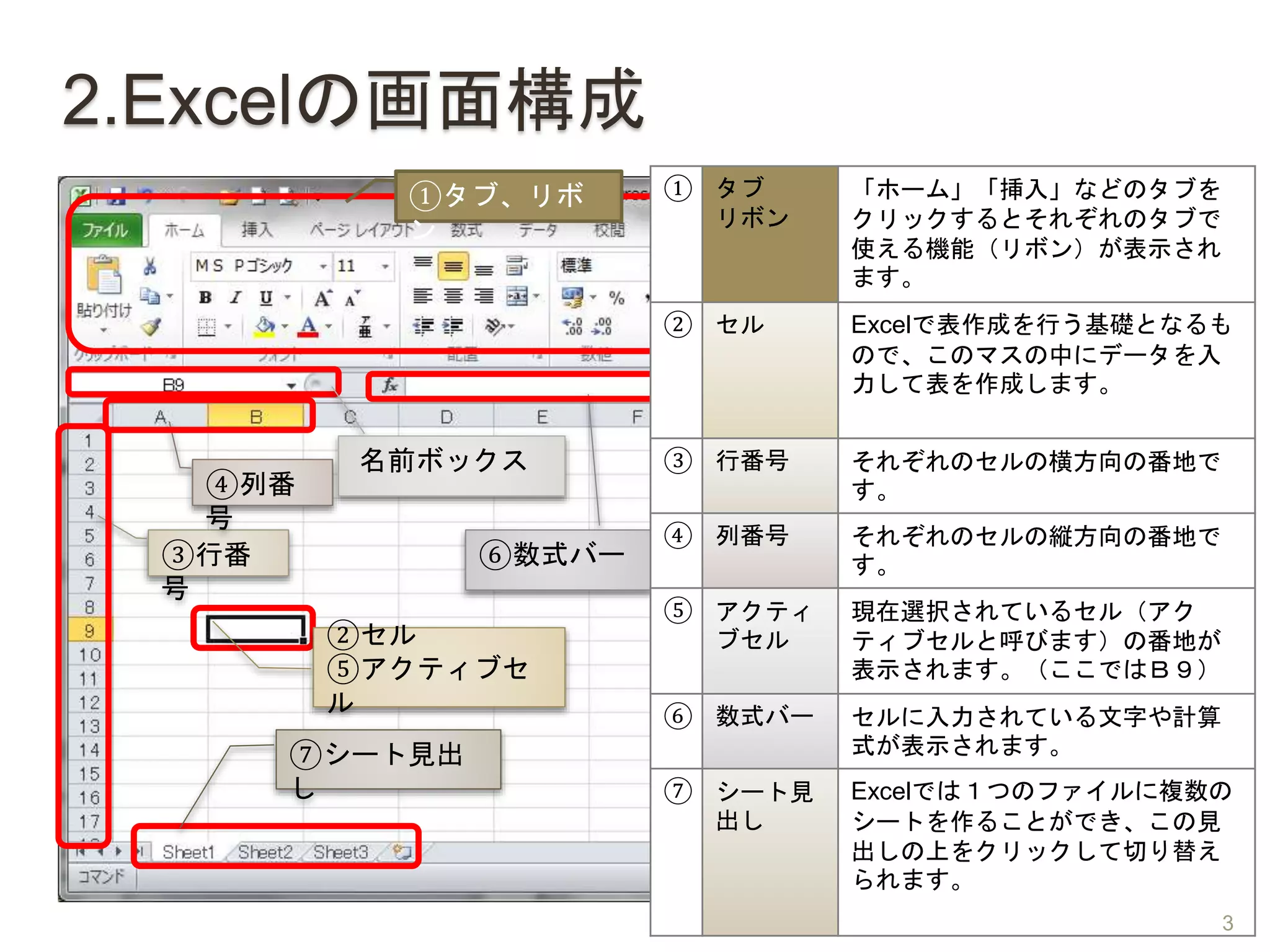Image resolution: width=1270 pixels, height=952 pixels.
Task: Expand the 貼り付け paste options arrow
Action: tap(104, 329)
